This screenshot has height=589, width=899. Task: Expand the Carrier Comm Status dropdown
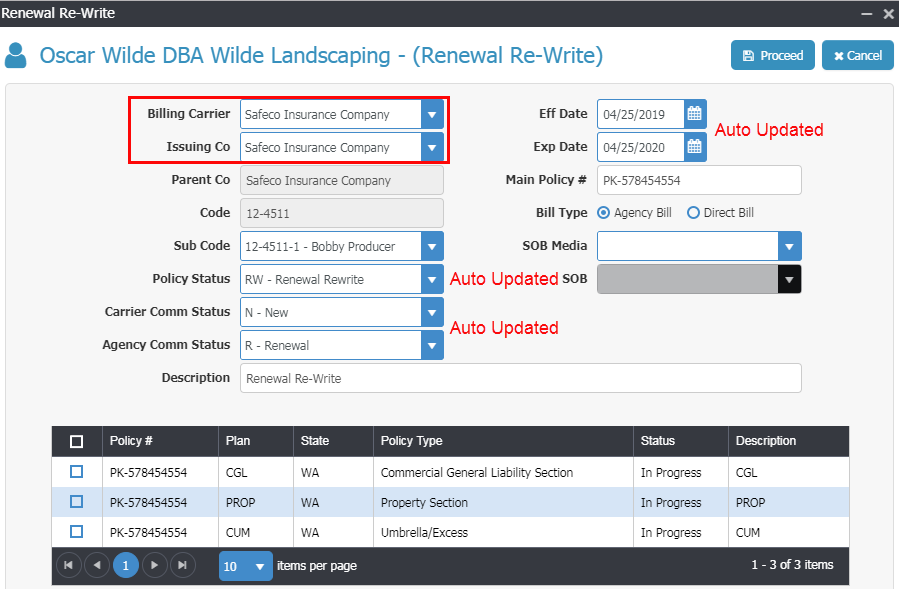point(432,313)
